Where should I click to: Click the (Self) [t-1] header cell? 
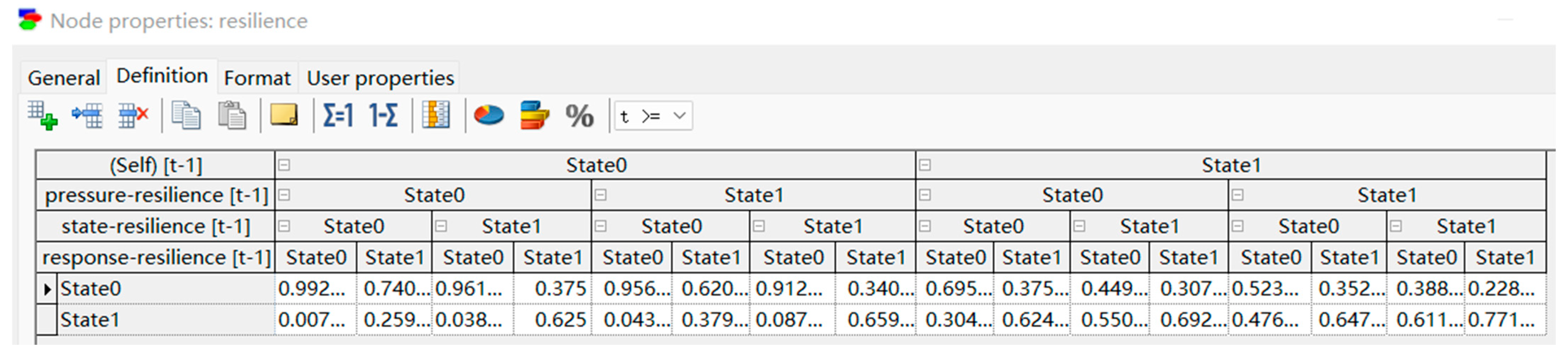[156, 165]
